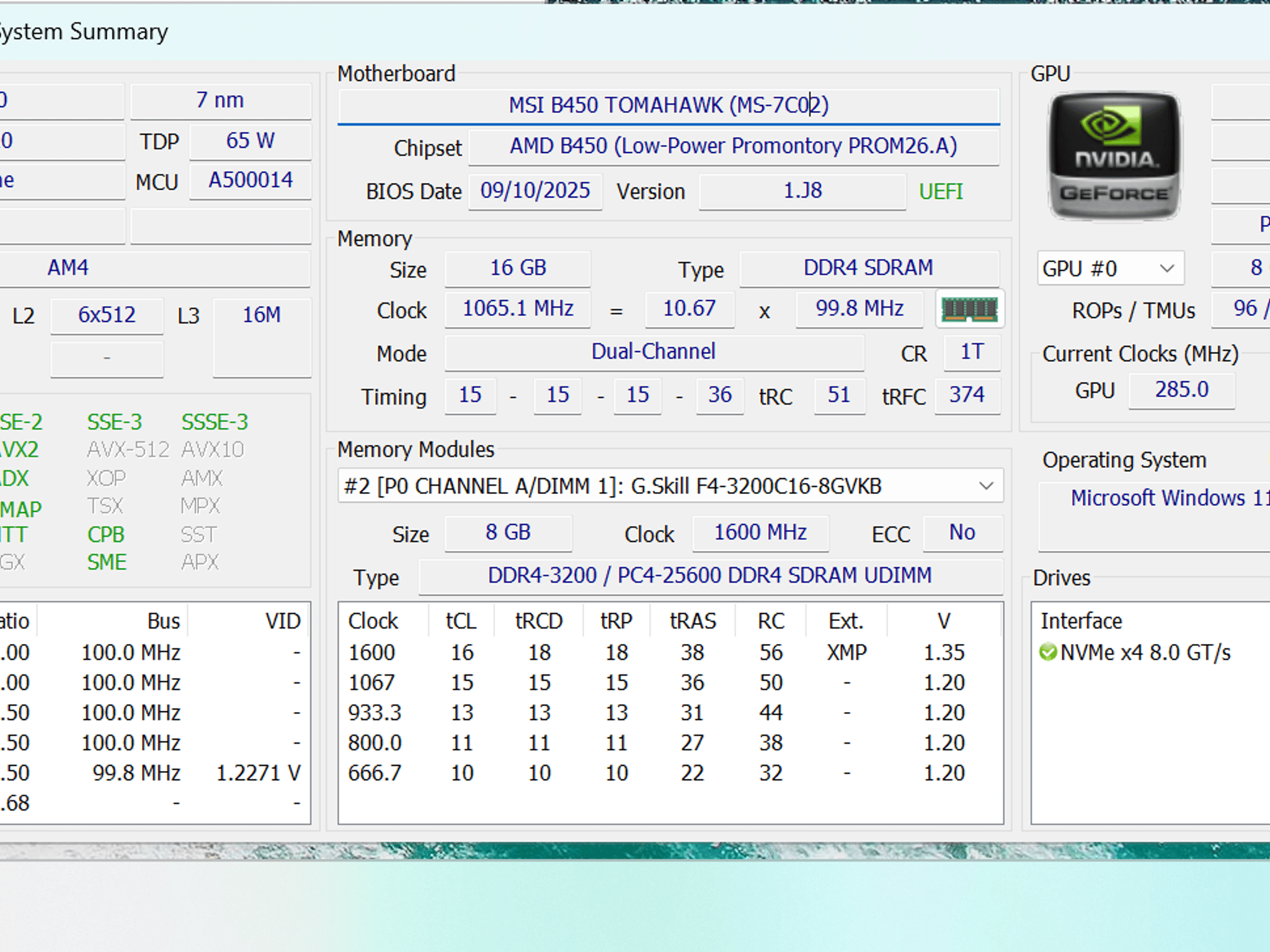
Task: Click the green UEFI label
Action: (x=941, y=192)
